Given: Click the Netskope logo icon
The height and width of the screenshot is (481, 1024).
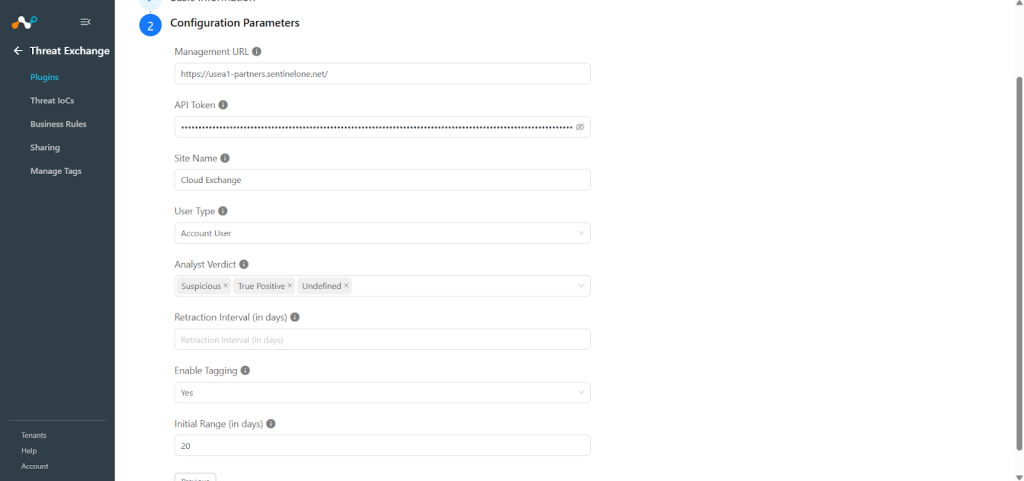Looking at the screenshot, I should coord(24,22).
